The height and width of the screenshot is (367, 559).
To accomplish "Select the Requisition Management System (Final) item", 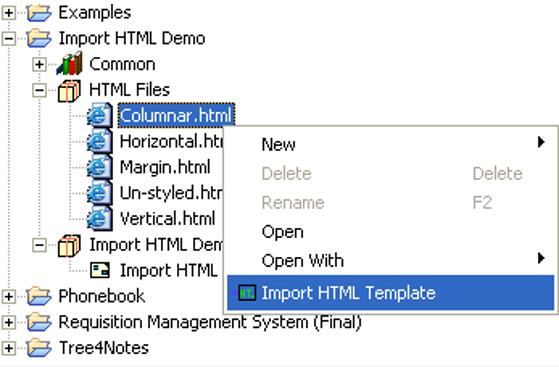I will click(x=210, y=322).
